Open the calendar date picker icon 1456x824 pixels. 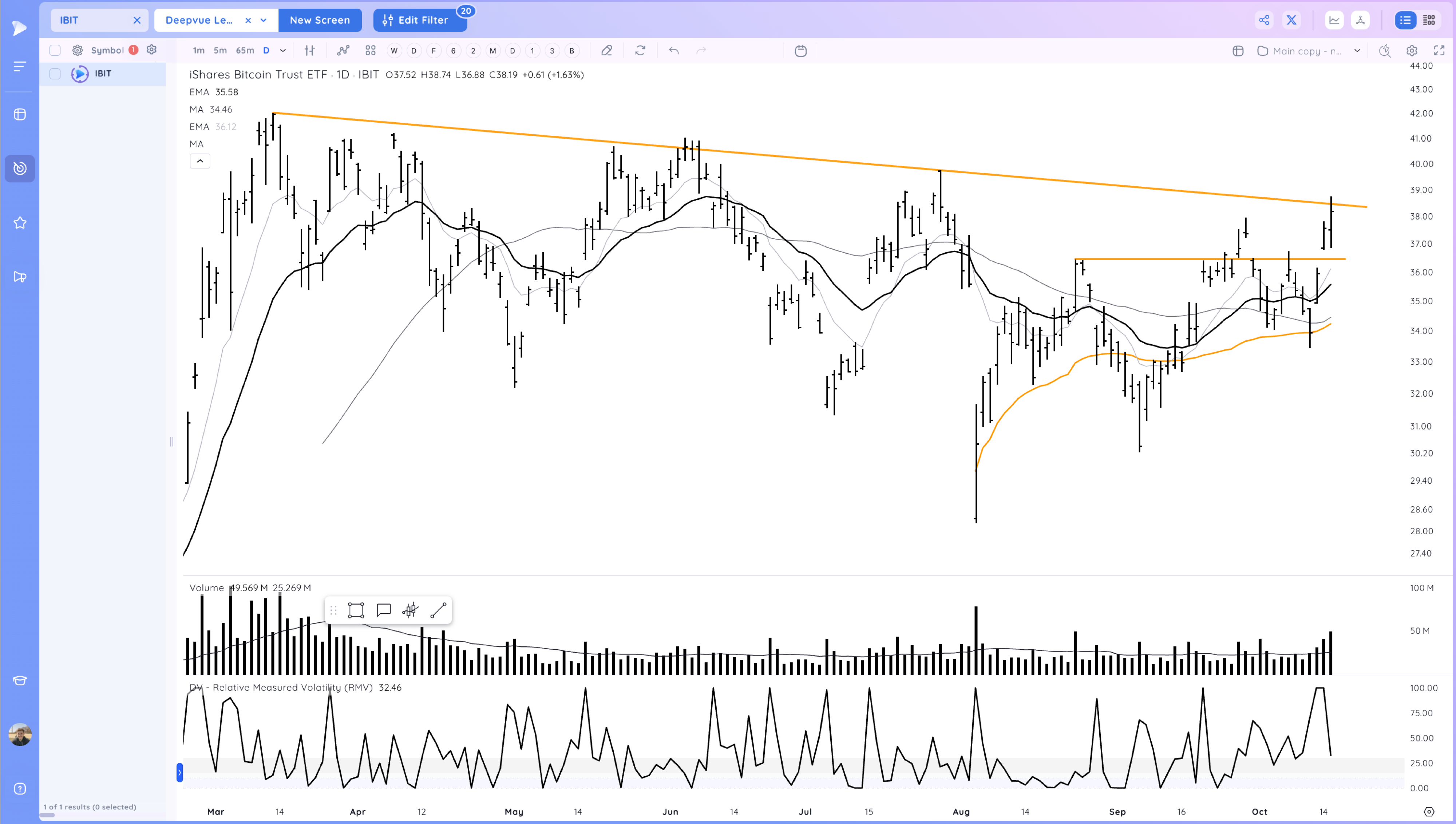click(800, 51)
